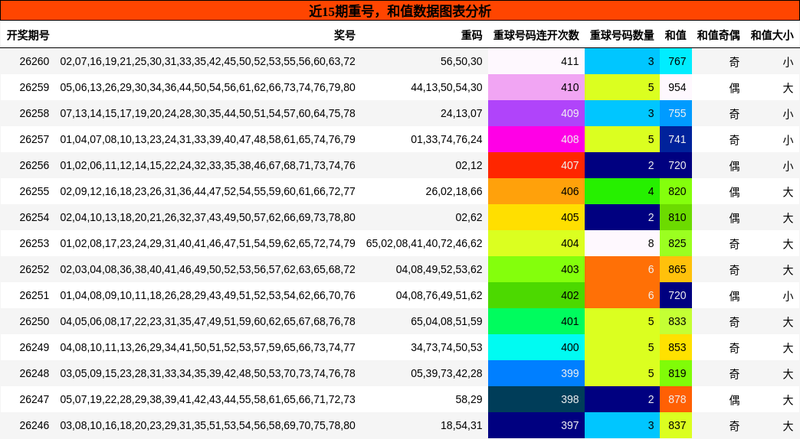Click repeat numbers 65,02,08,41,40,72,46,62
The width and height of the screenshot is (800, 439).
click(424, 243)
